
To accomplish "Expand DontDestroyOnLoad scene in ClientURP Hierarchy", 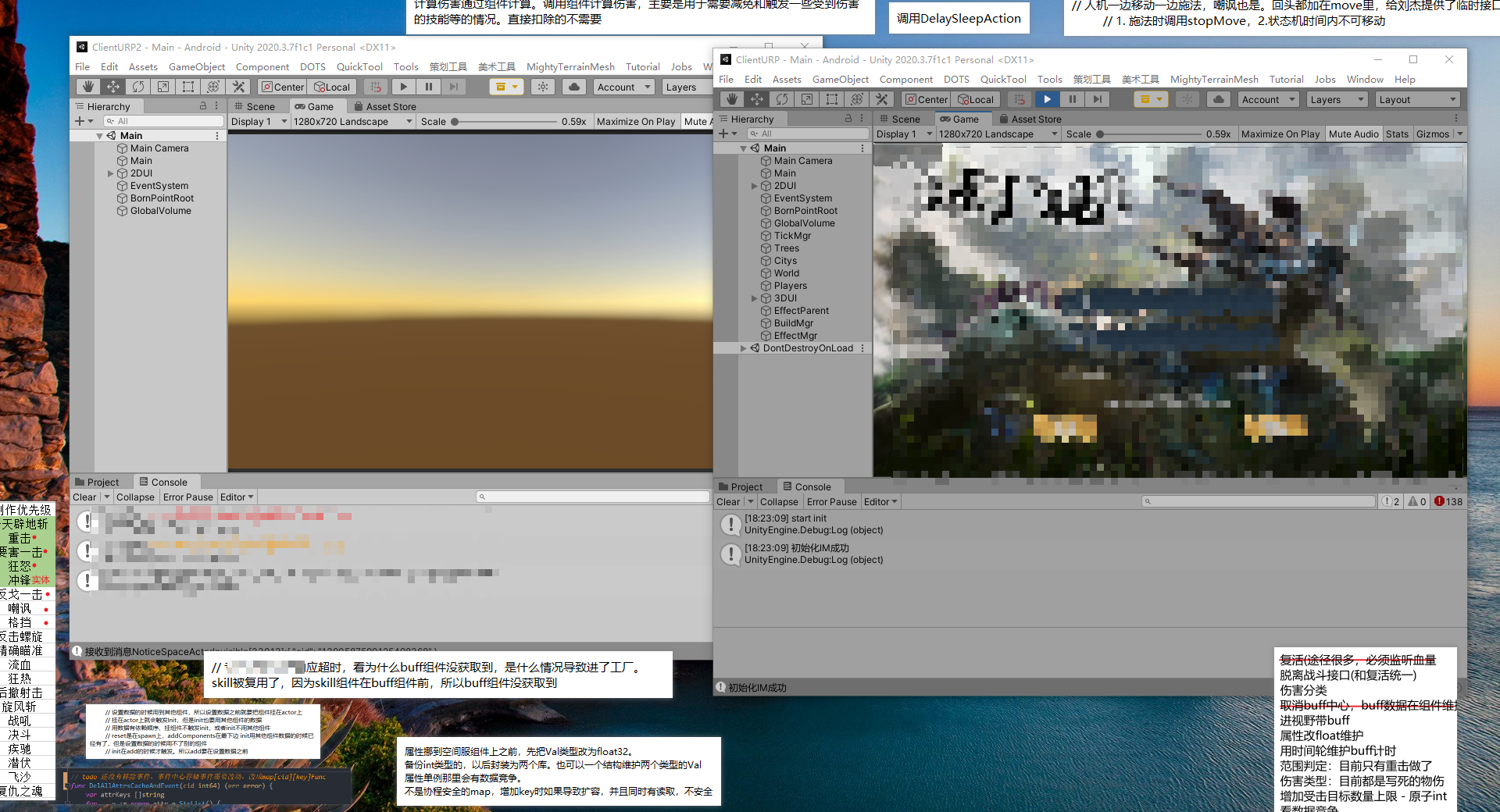I will pyautogui.click(x=743, y=348).
